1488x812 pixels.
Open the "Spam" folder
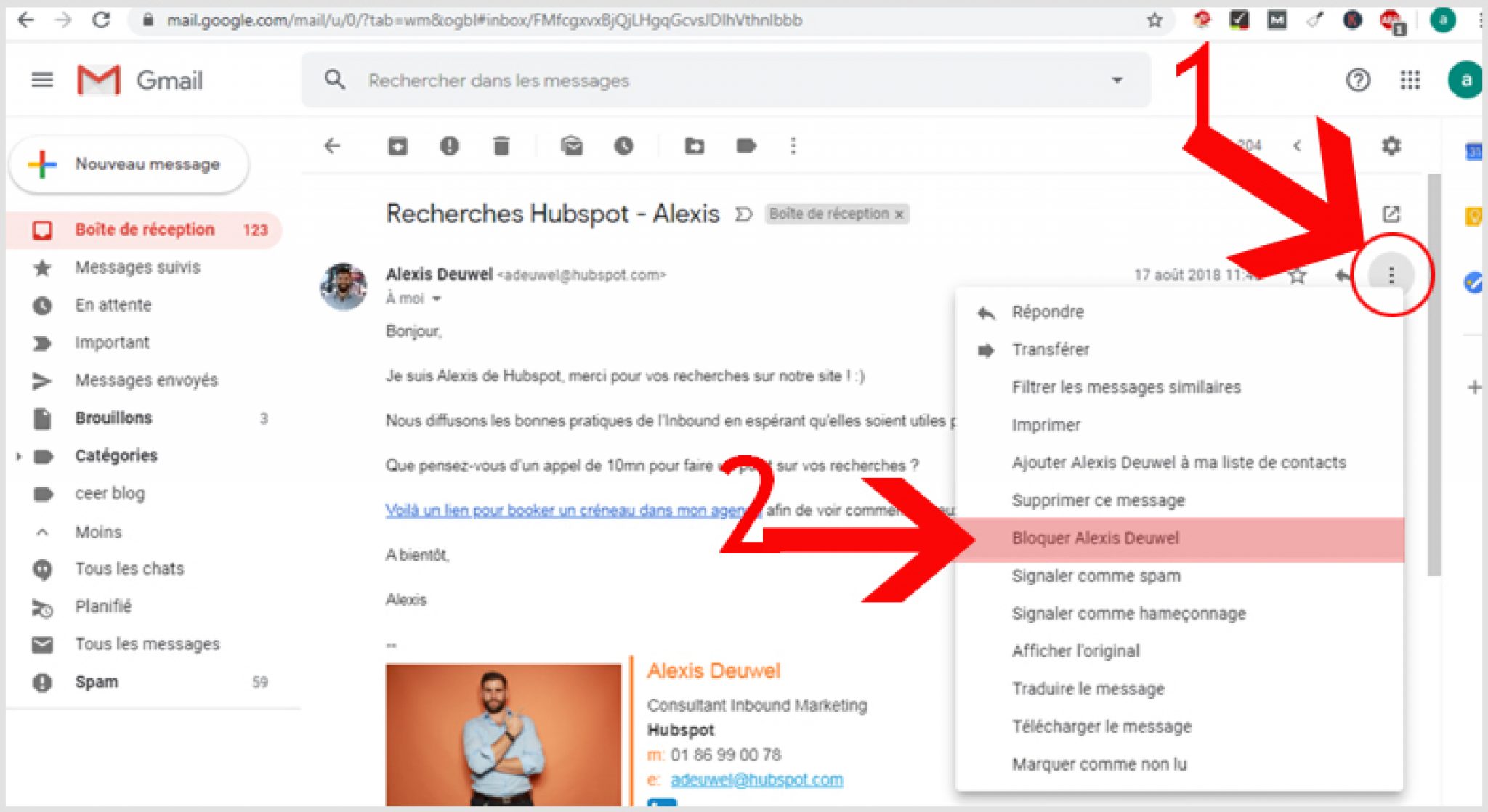click(144, 682)
